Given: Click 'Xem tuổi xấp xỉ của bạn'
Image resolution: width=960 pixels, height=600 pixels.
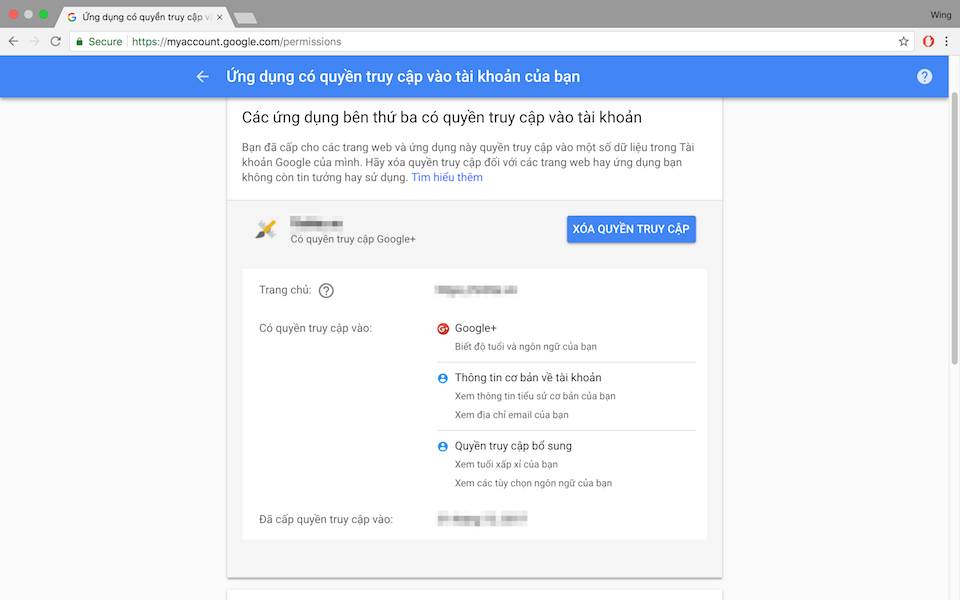Looking at the screenshot, I should coord(506,464).
